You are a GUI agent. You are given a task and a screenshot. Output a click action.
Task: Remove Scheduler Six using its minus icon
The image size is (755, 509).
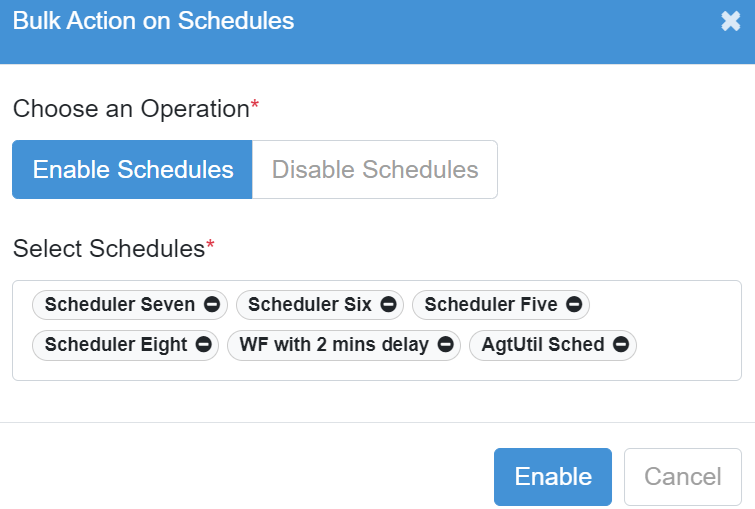pos(389,304)
